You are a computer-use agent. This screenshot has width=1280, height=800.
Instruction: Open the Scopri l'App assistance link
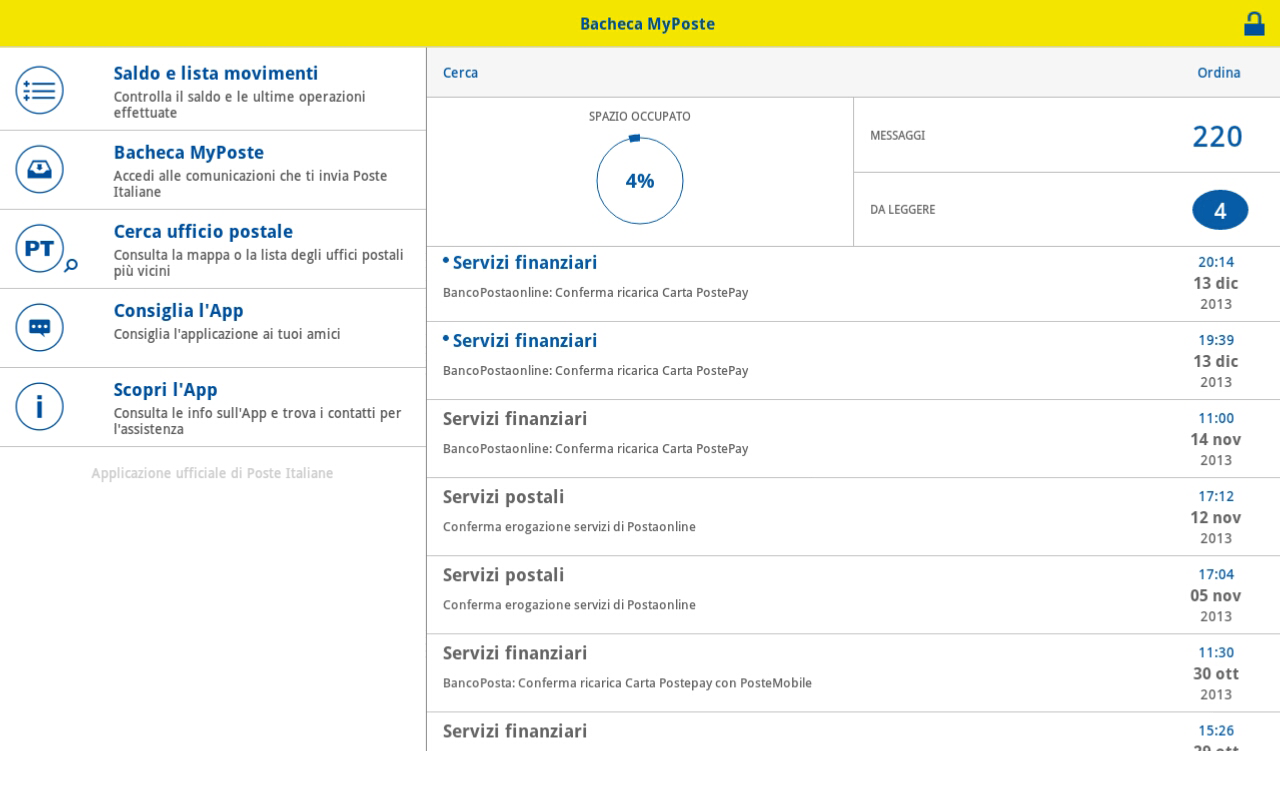tap(165, 389)
